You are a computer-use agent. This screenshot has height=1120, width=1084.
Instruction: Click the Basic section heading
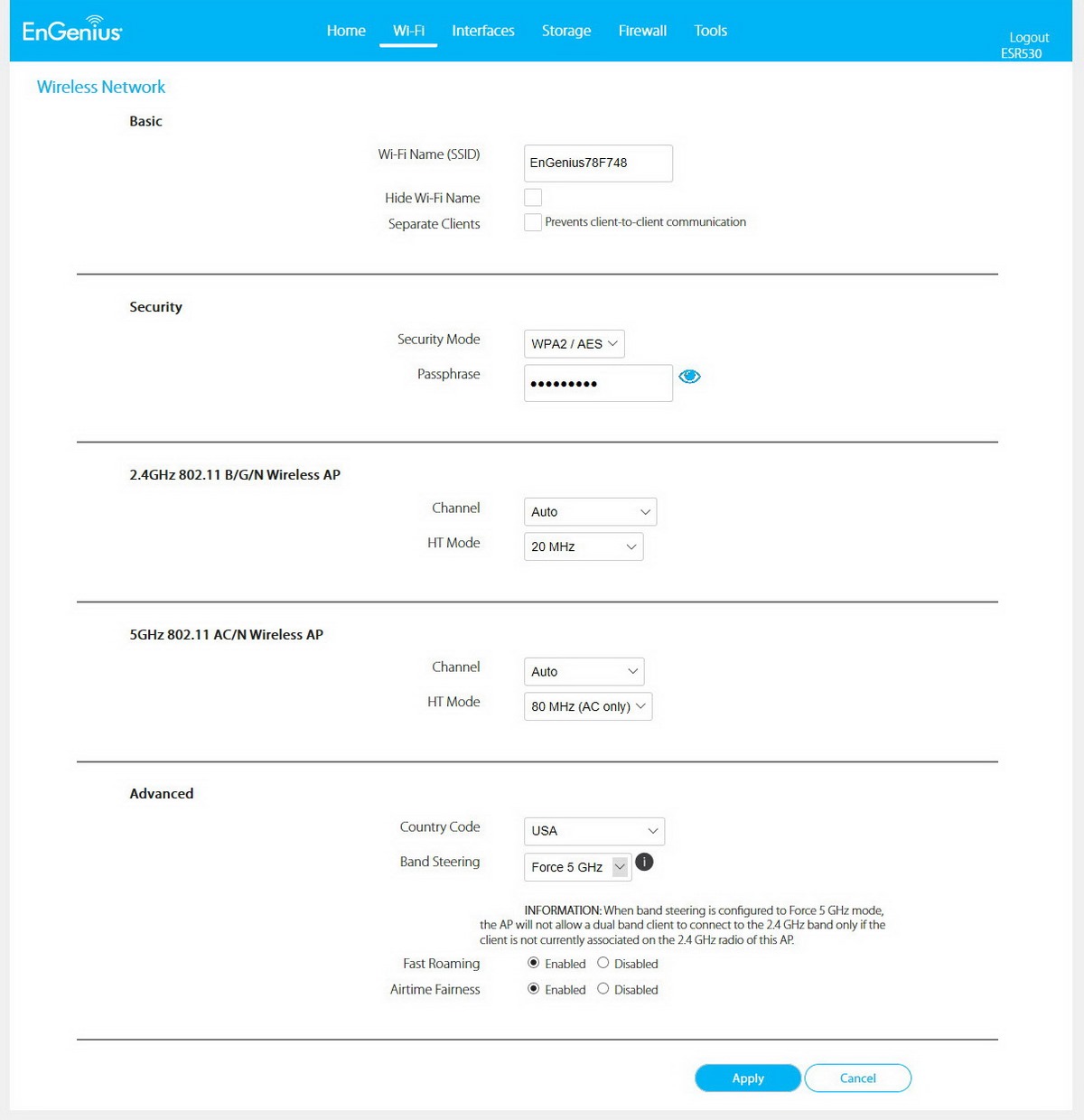145,121
